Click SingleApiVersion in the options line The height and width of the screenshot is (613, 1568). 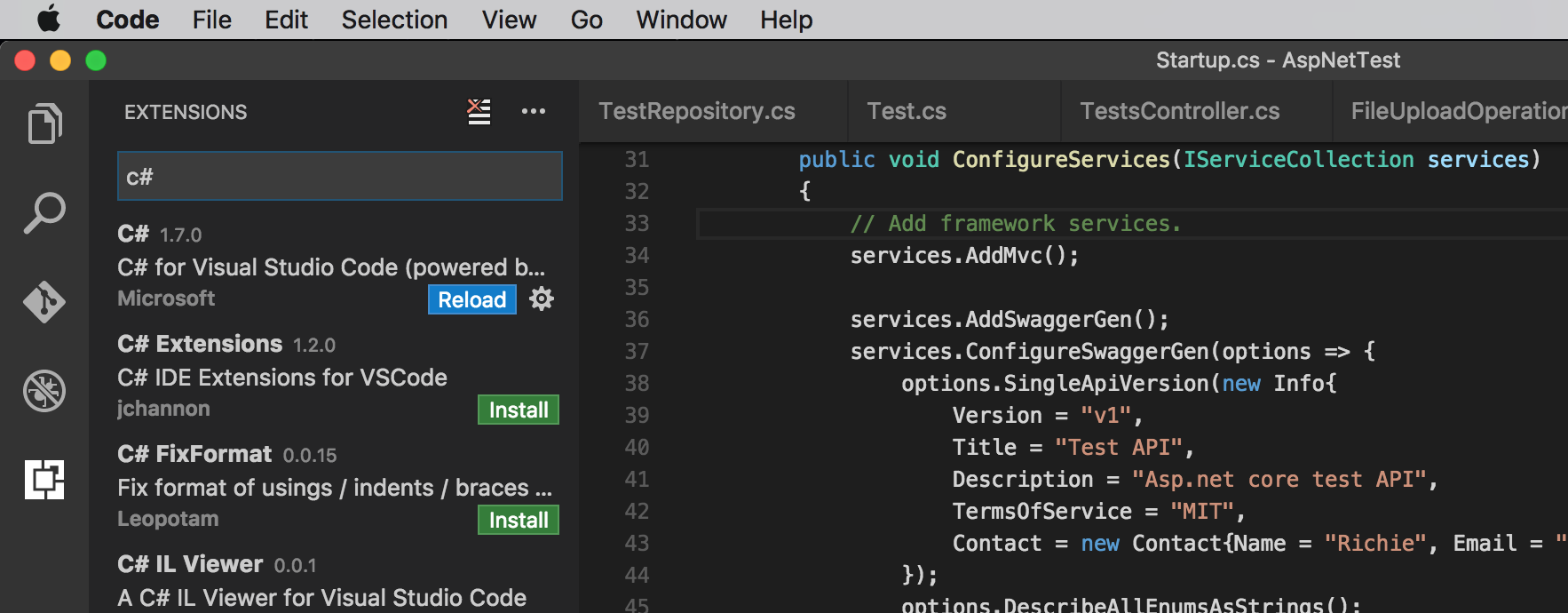click(1106, 384)
